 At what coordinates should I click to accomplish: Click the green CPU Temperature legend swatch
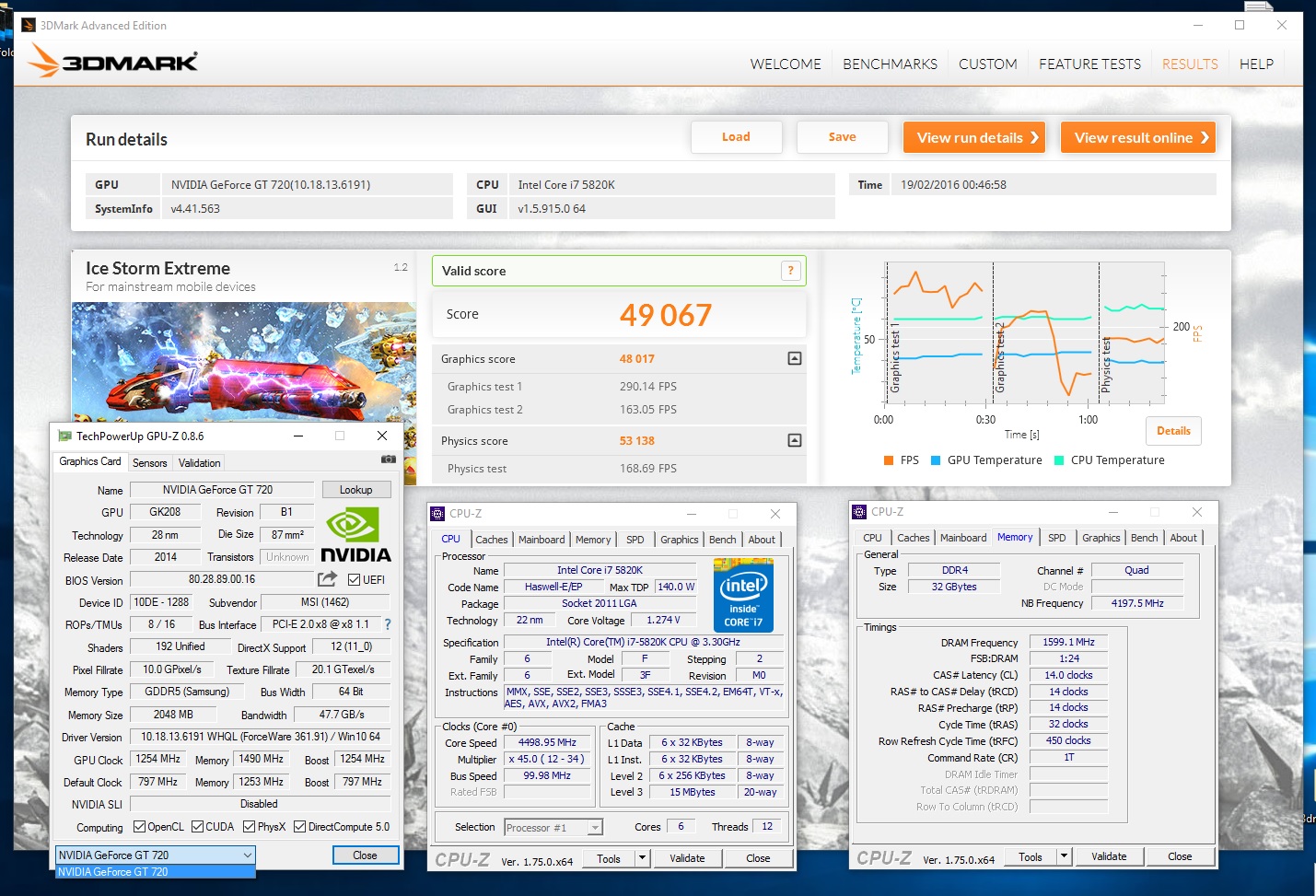pos(1059,460)
